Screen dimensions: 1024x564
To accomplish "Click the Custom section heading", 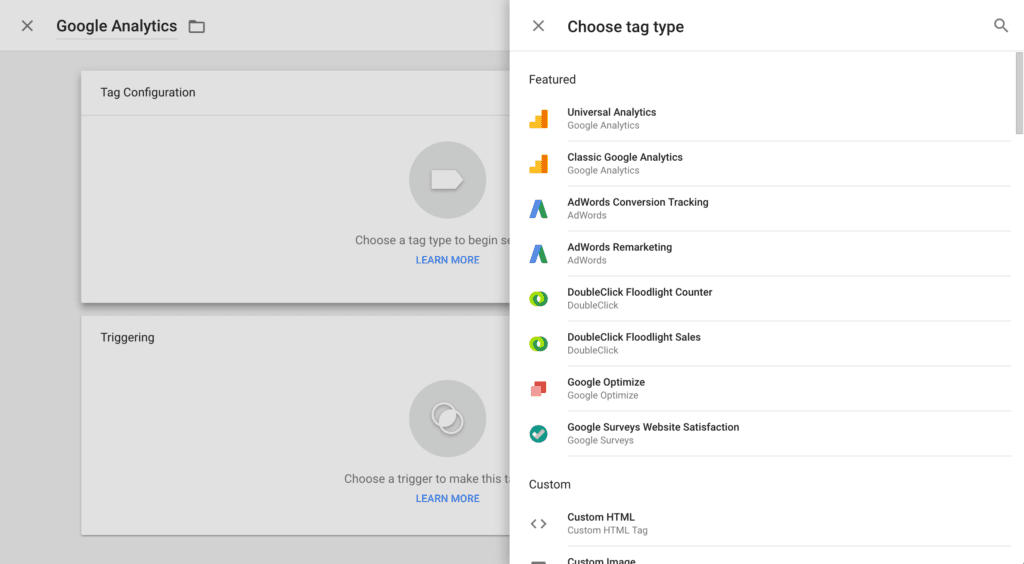I will [x=549, y=484].
